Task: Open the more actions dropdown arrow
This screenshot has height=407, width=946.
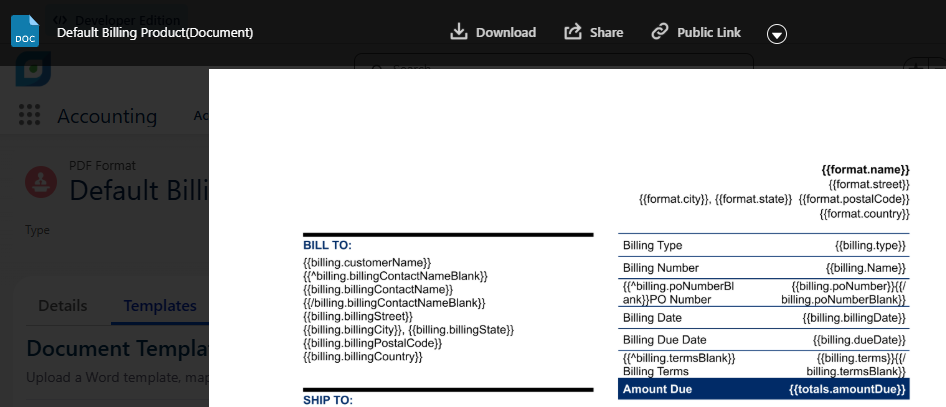Action: coord(776,34)
